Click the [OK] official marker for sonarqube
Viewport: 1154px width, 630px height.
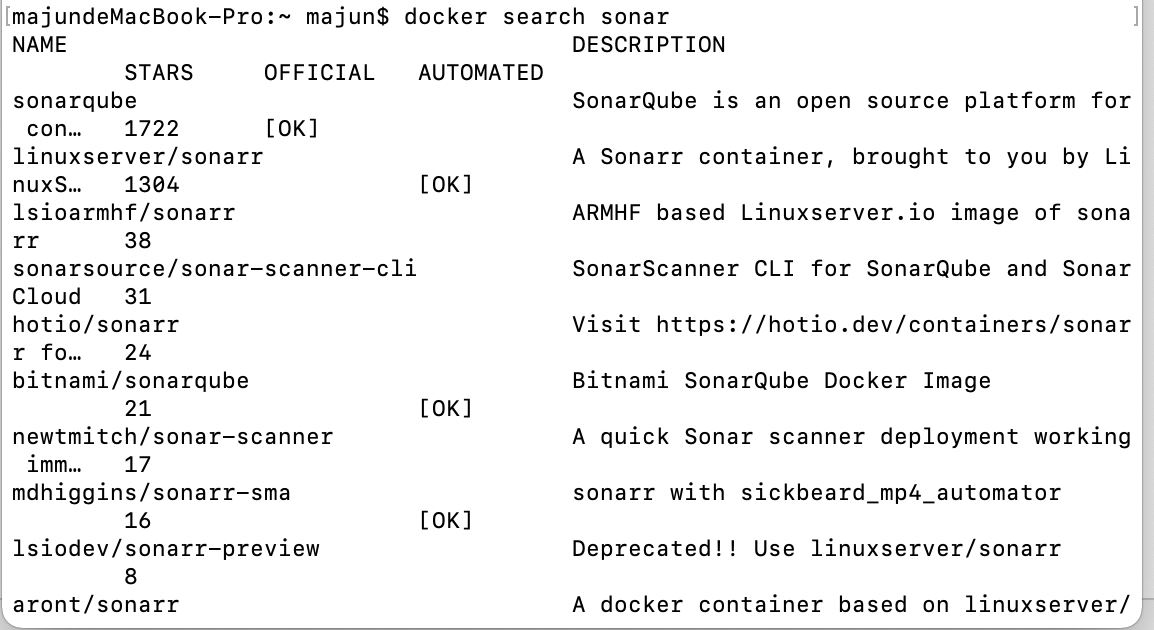click(x=291, y=129)
